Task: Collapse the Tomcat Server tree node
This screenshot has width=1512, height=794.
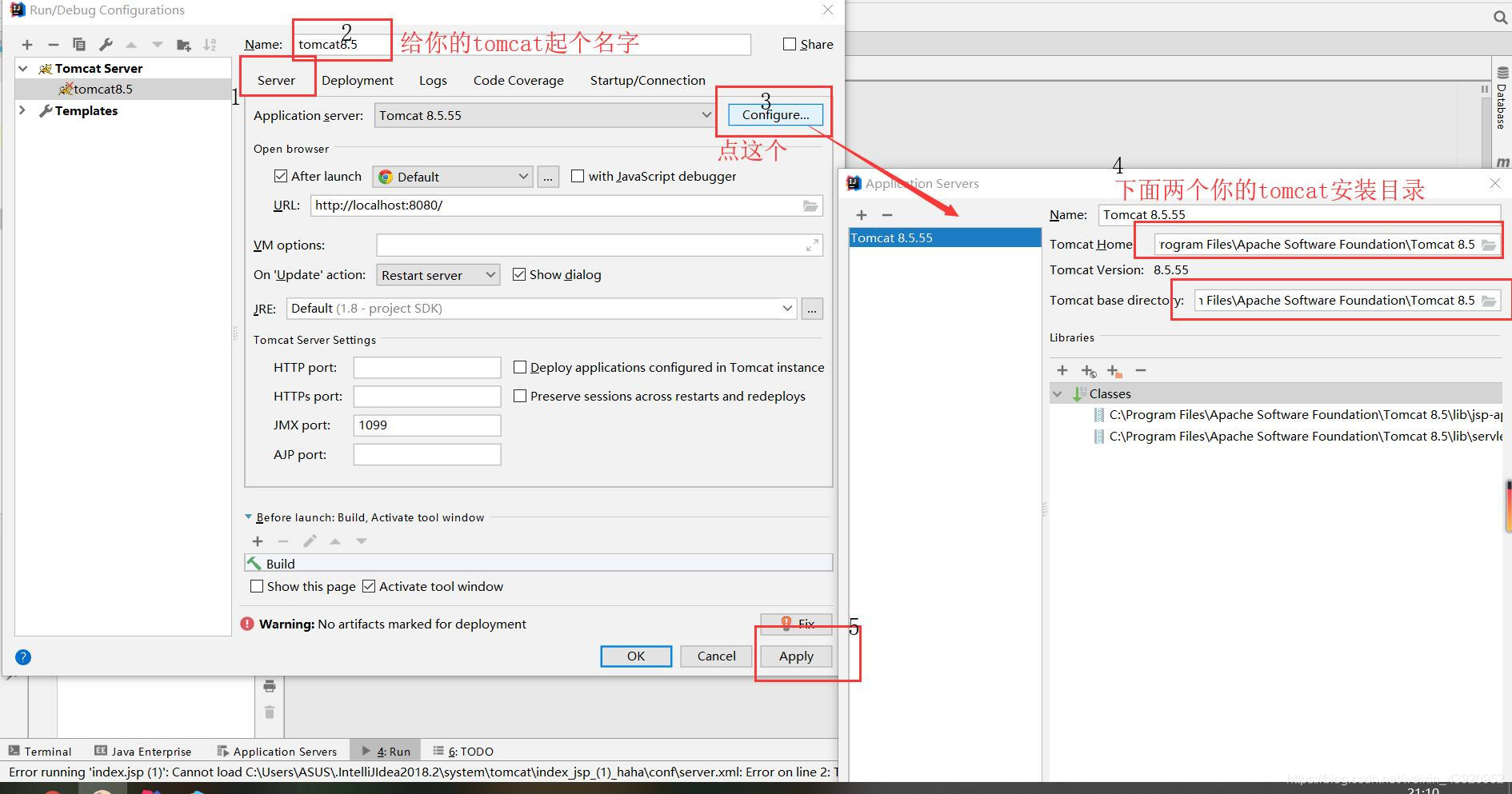Action: [x=23, y=69]
